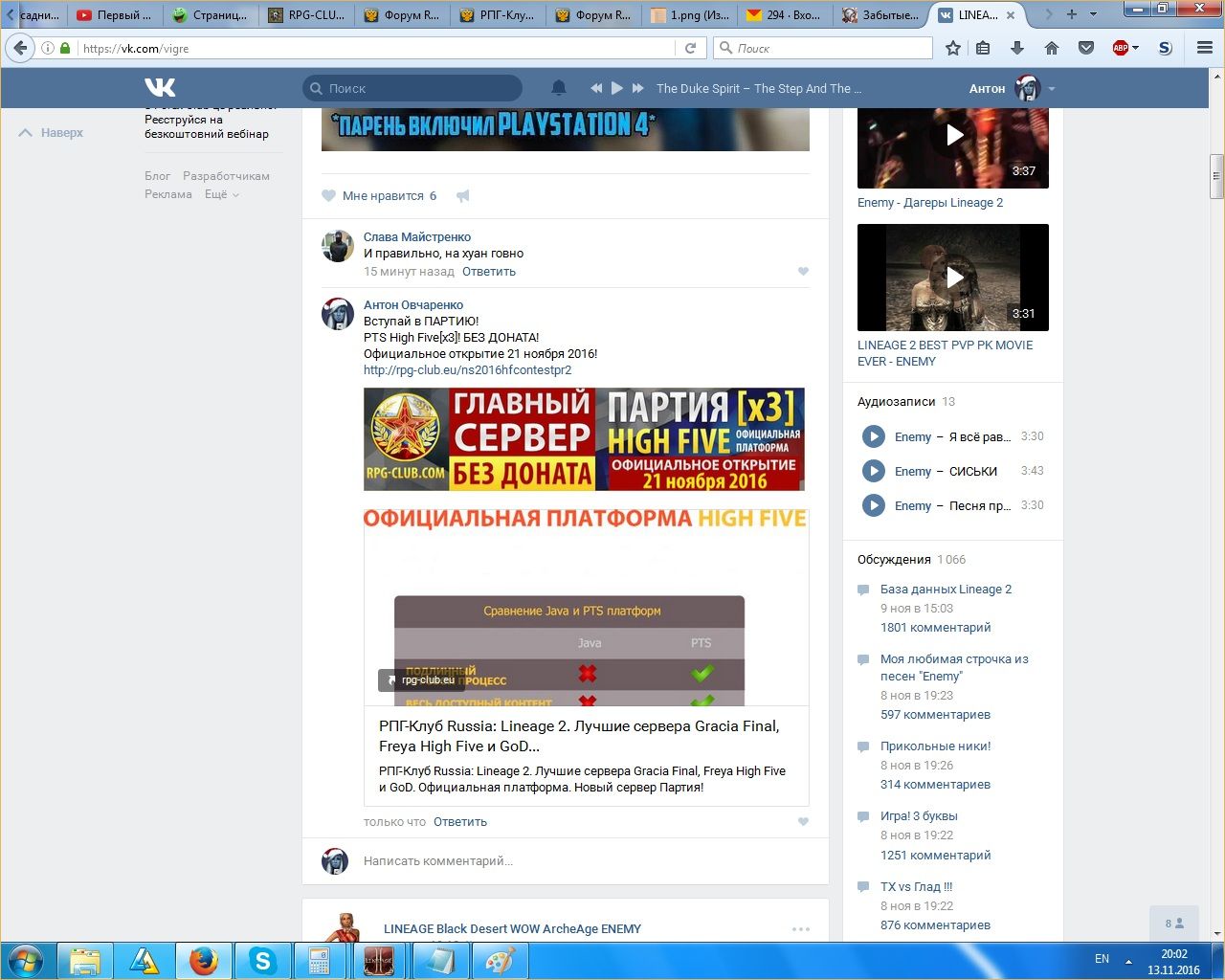This screenshot has width=1225, height=980.
Task: Like Слава Майстренко's comment with heart
Action: click(x=803, y=272)
